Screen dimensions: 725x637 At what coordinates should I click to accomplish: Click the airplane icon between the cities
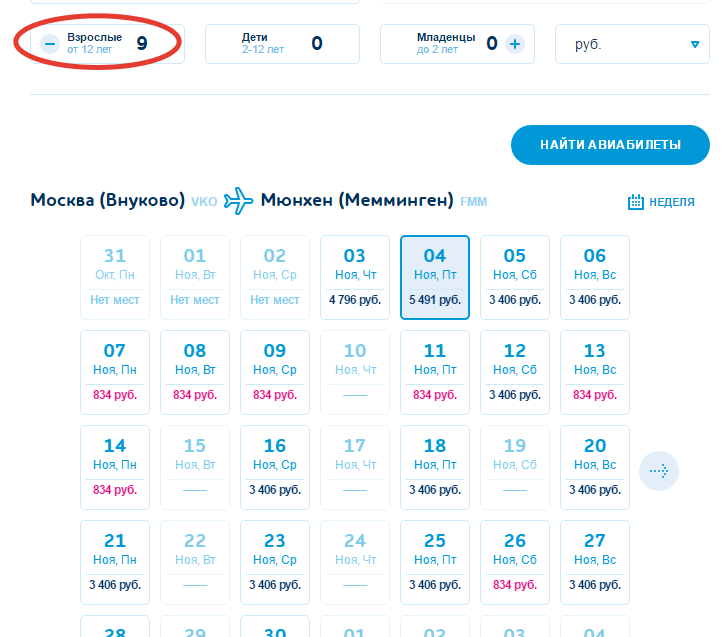point(239,200)
